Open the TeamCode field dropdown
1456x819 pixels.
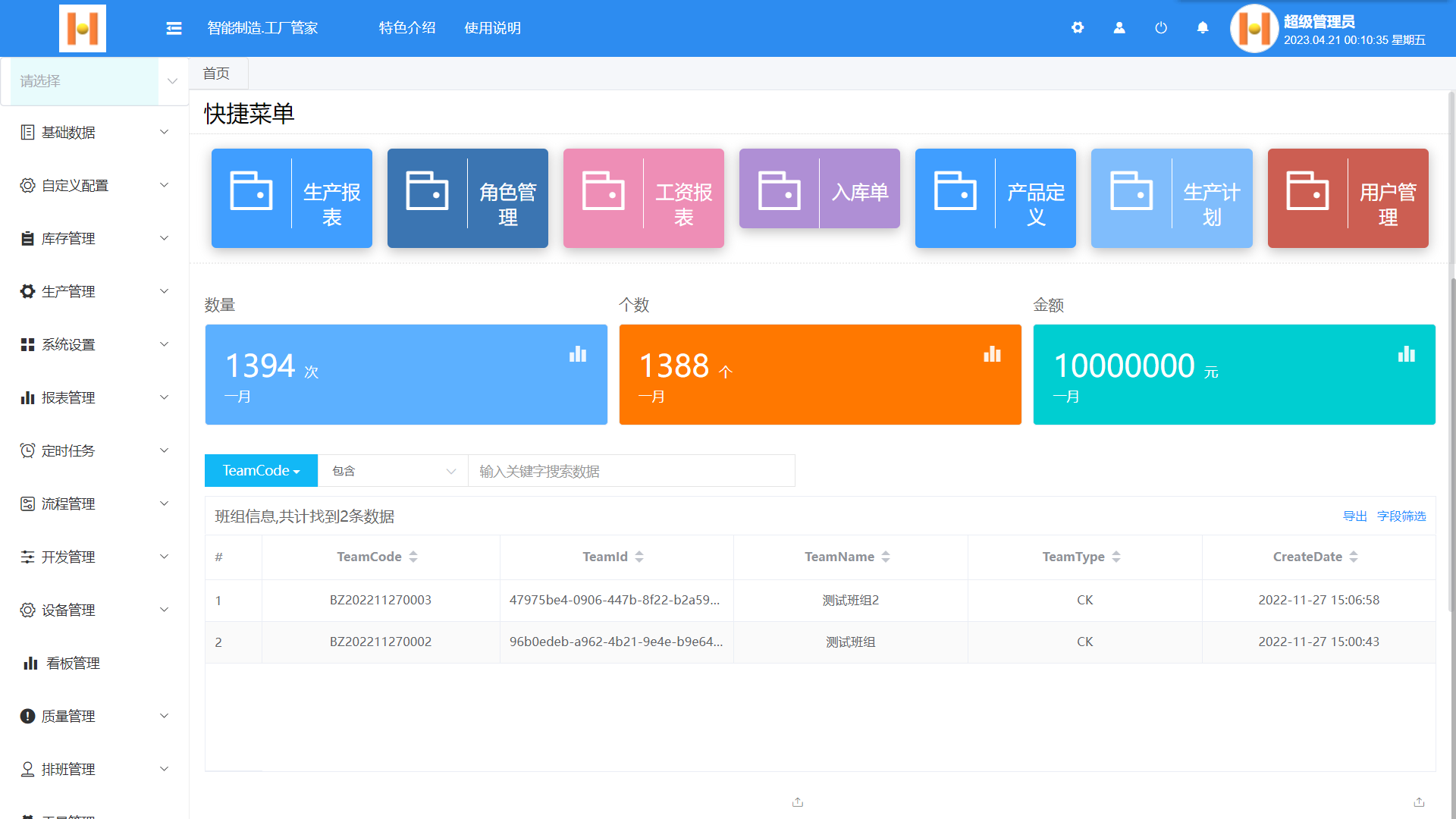pyautogui.click(x=260, y=470)
